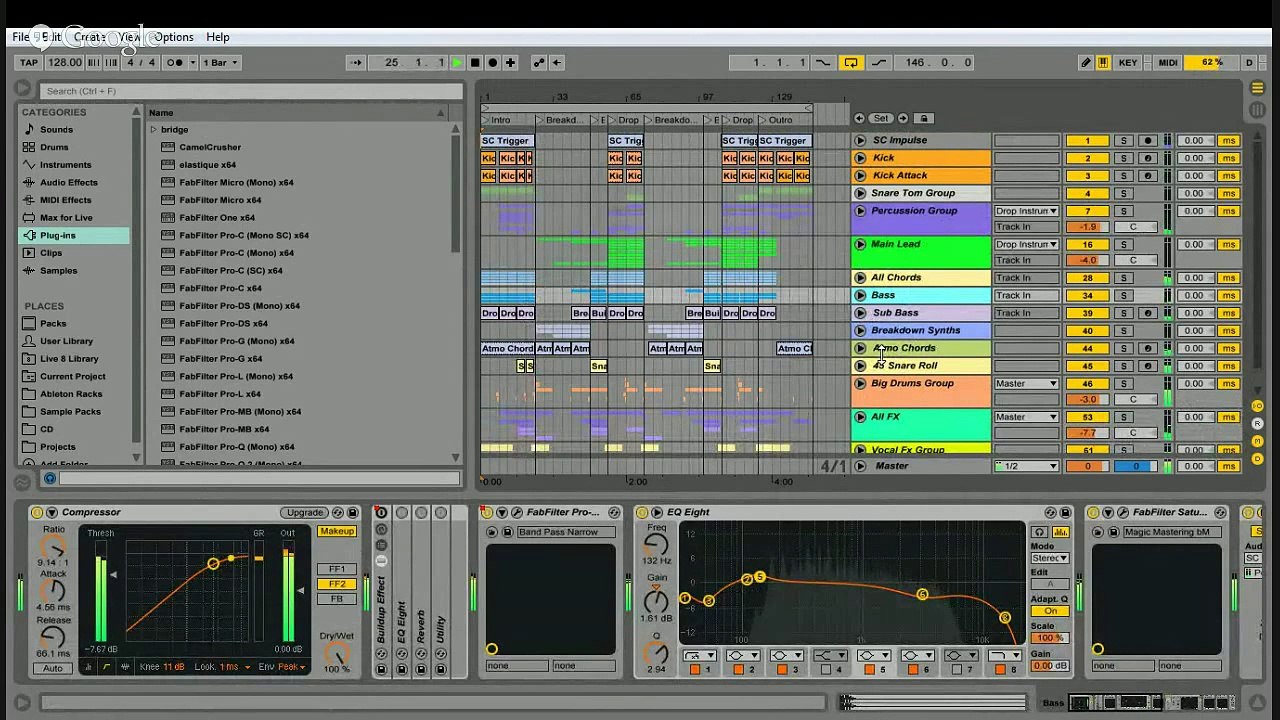The image size is (1280, 720).
Task: Enable Draw Mode pencil icon
Action: (x=1085, y=63)
